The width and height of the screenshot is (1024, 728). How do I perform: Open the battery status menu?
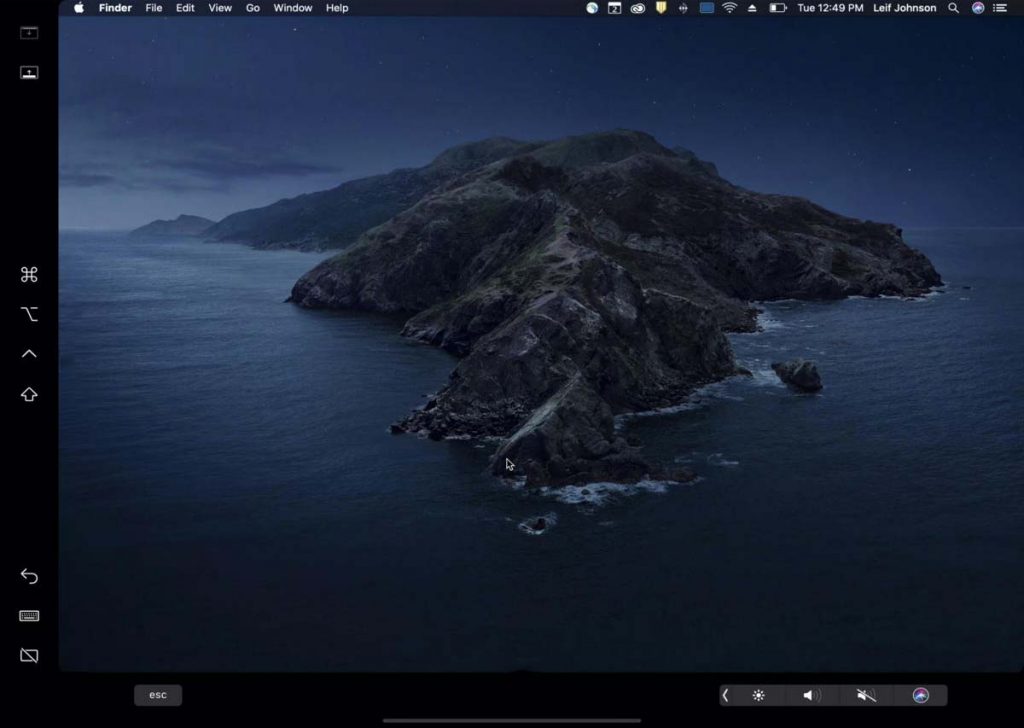pos(779,8)
